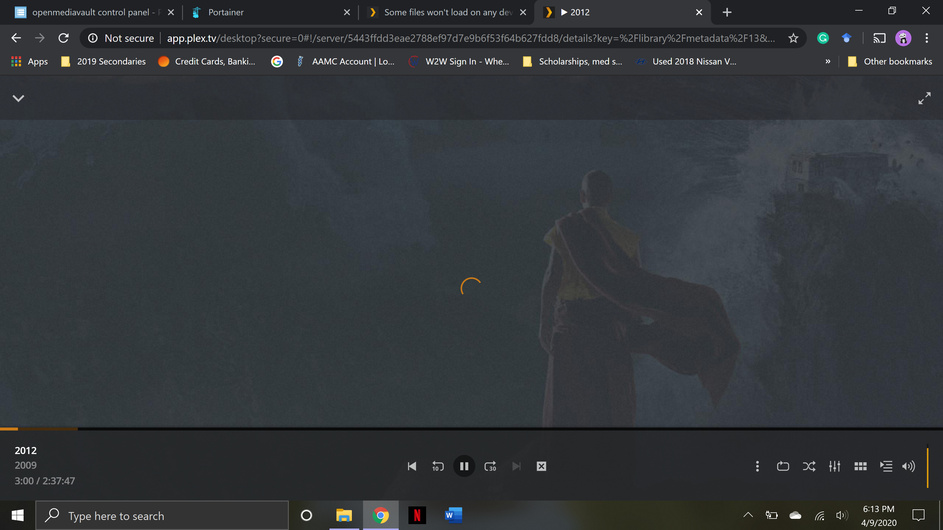This screenshot has height=530, width=943.
Task: Seek on the playback progress bar
Action: pos(472,429)
